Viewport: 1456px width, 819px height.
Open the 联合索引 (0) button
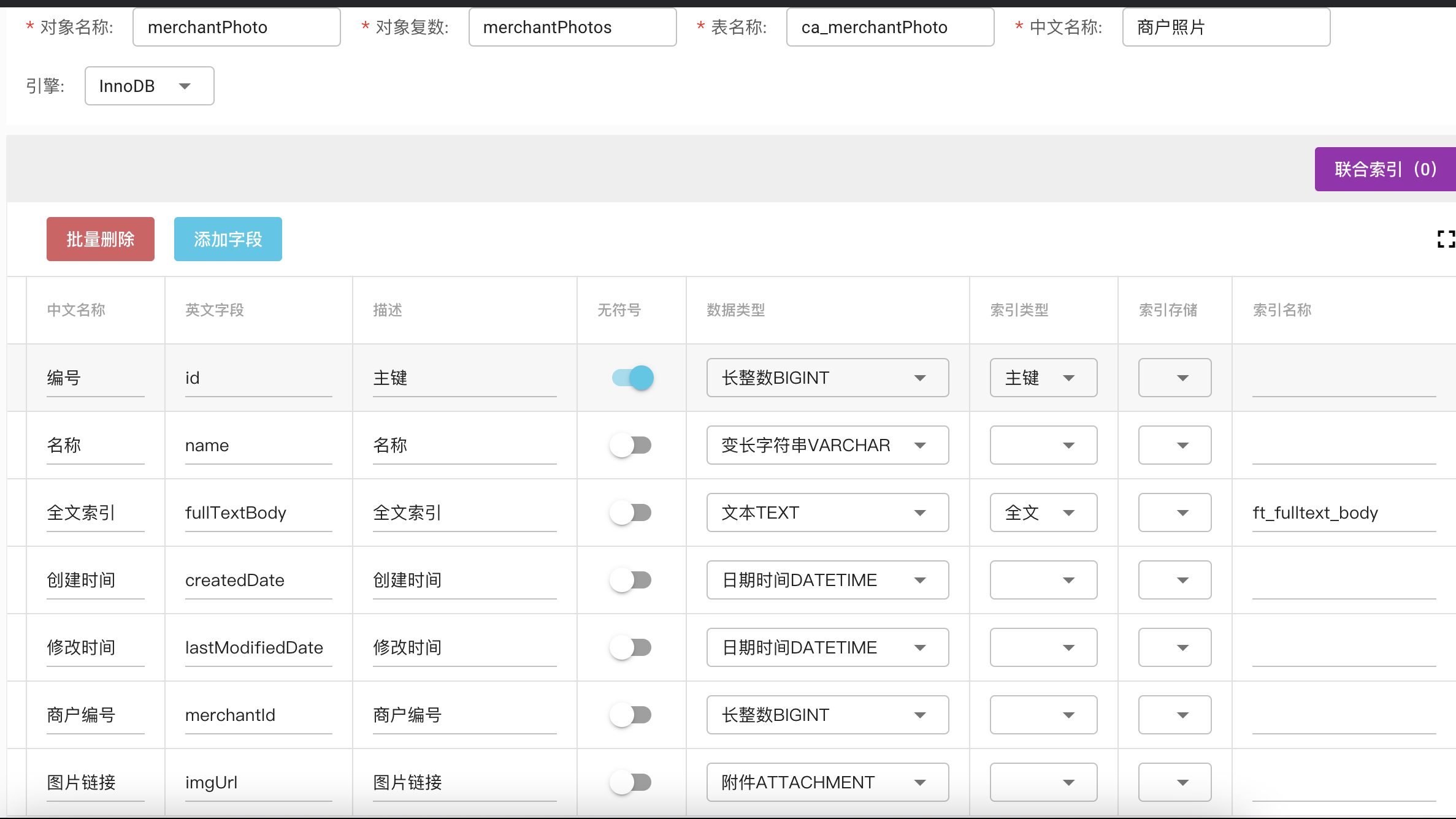[x=1385, y=169]
